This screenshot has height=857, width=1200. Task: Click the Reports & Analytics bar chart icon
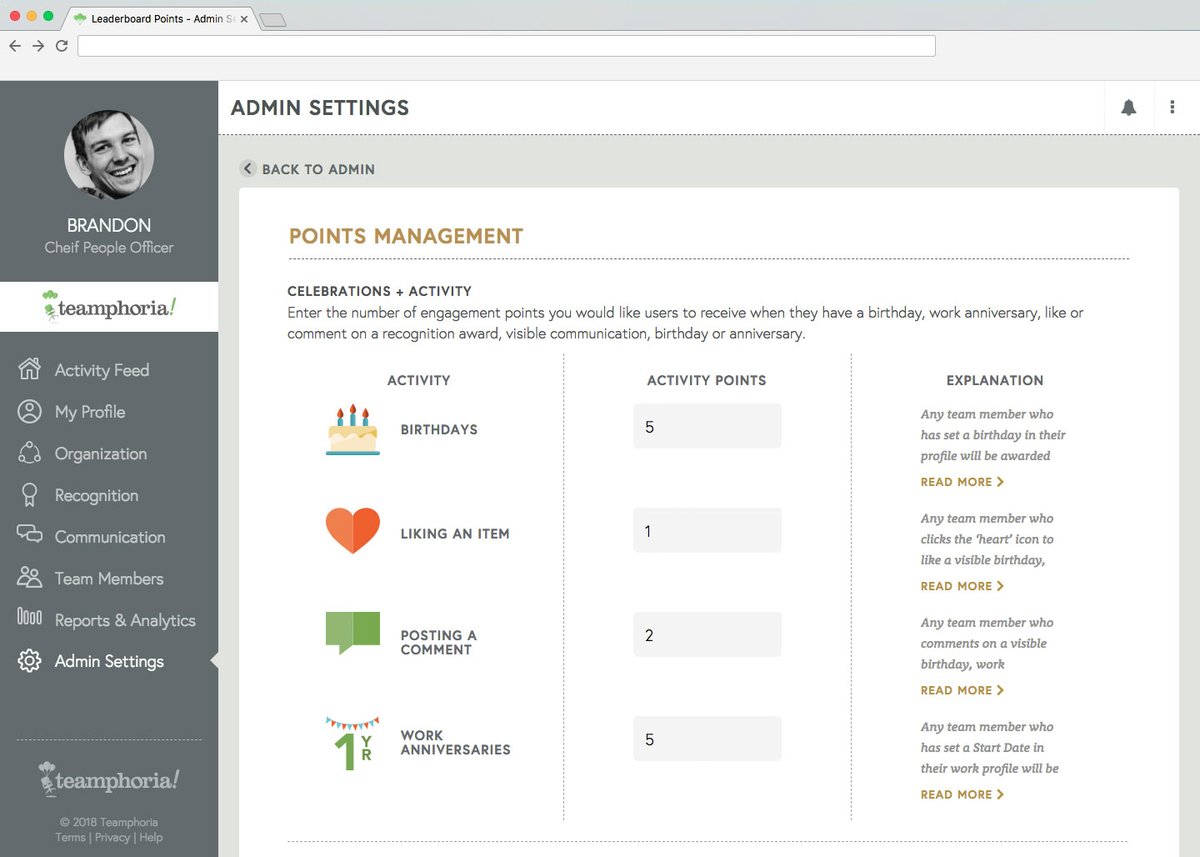[x=29, y=618]
